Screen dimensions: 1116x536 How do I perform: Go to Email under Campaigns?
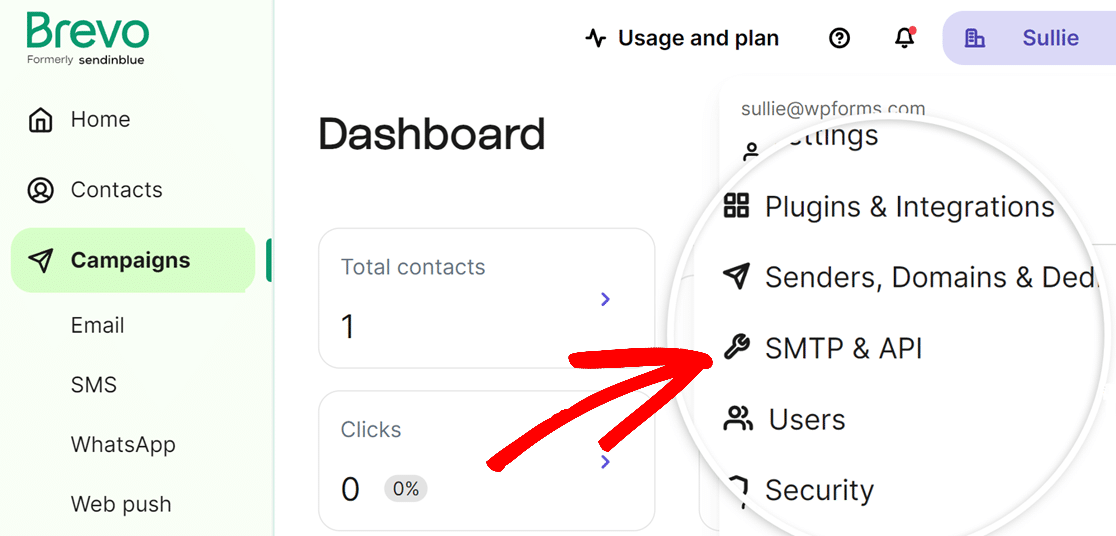point(98,325)
